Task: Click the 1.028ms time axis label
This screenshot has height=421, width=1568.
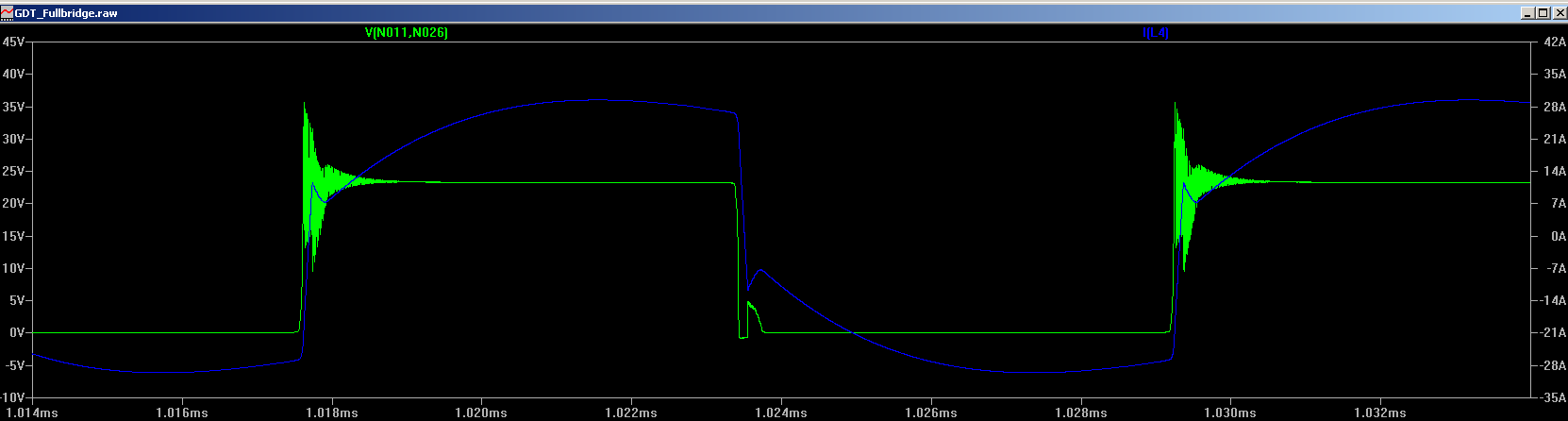Action: click(x=1080, y=413)
